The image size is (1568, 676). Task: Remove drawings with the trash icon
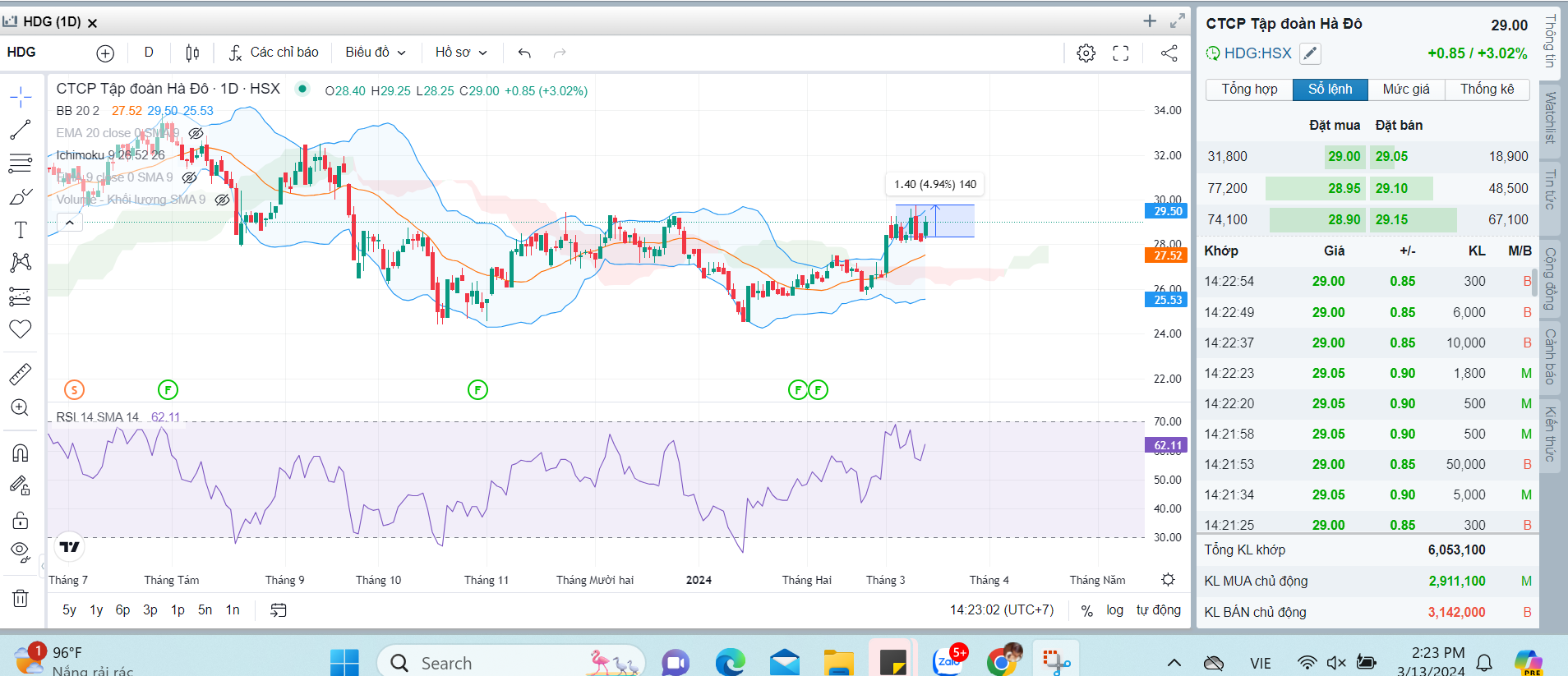[x=21, y=598]
